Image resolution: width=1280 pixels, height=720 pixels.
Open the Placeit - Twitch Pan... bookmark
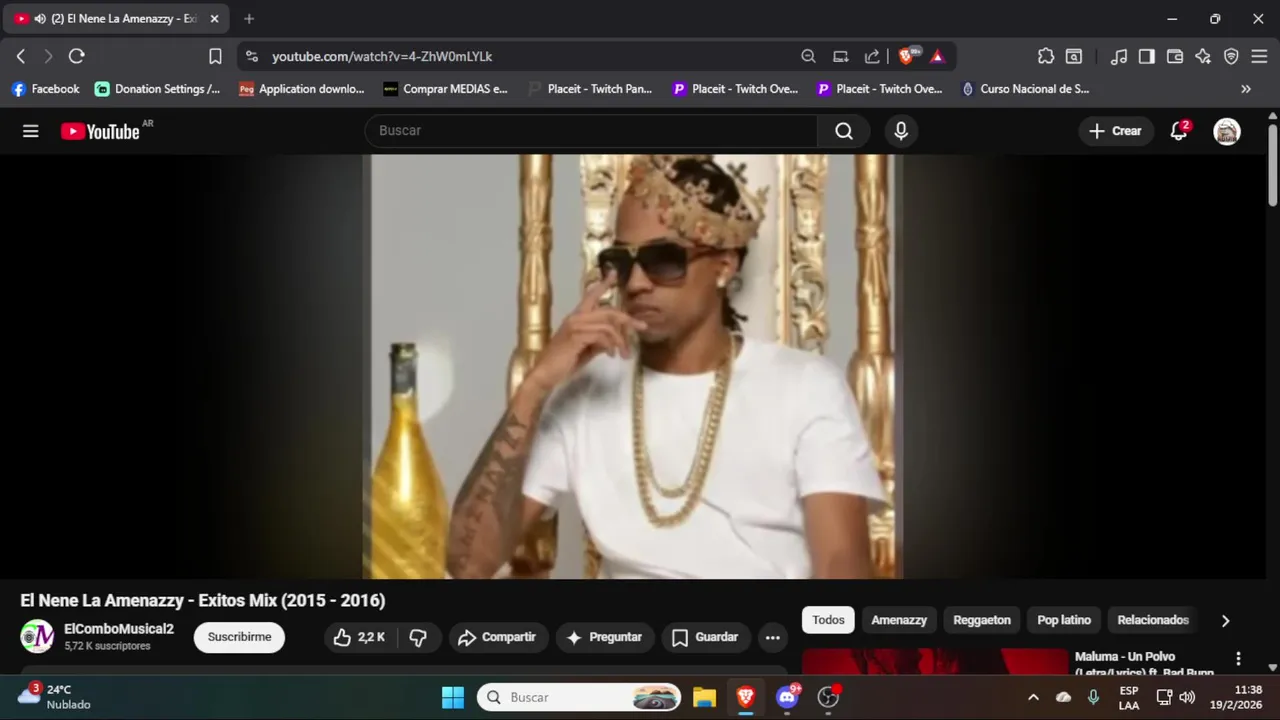tap(590, 89)
